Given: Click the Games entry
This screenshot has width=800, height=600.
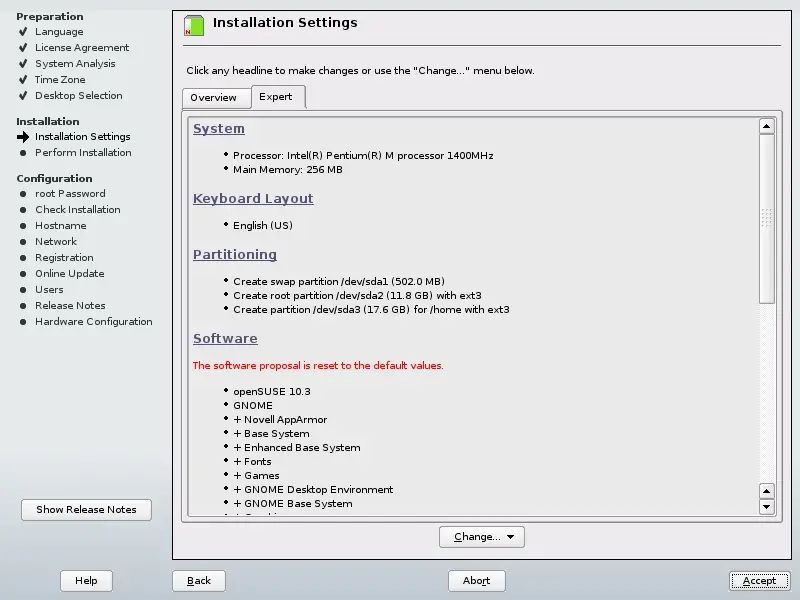Looking at the screenshot, I should (x=256, y=476).
